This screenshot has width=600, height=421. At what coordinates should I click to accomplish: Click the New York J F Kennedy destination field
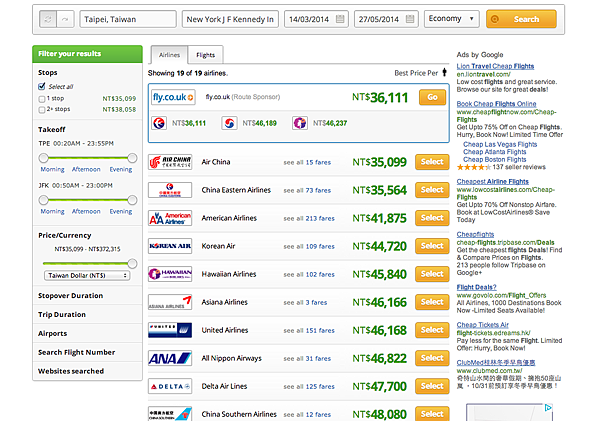[230, 19]
